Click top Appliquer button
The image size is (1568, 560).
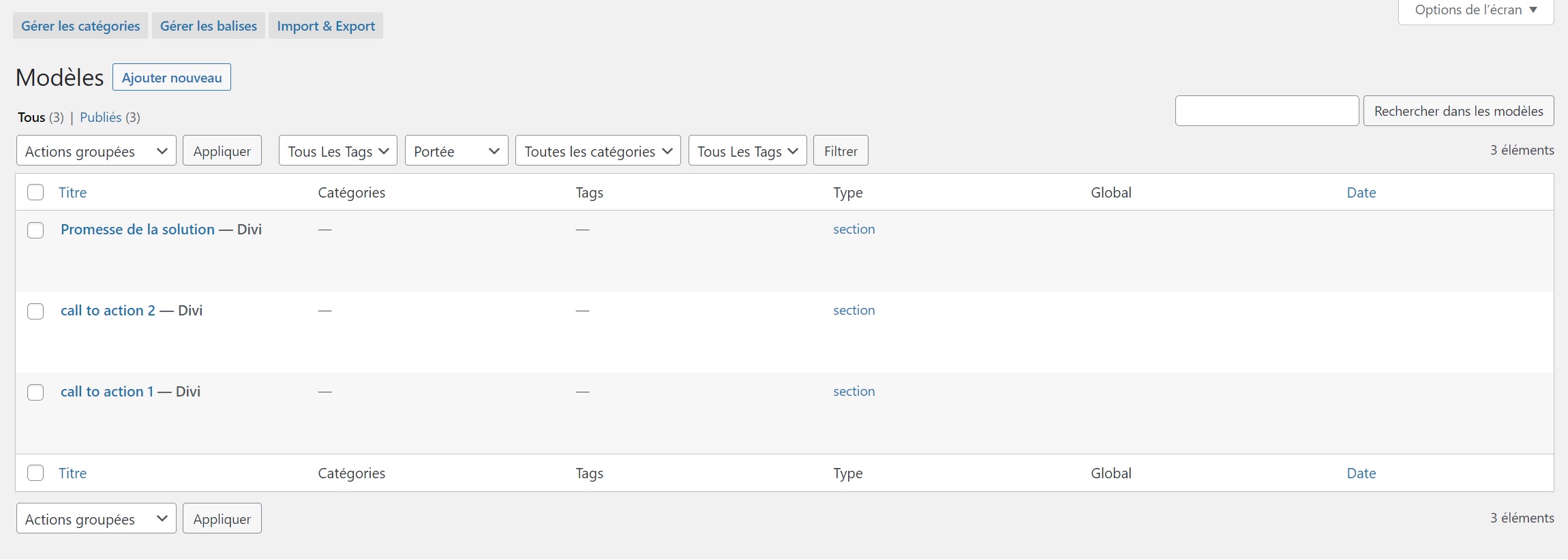pos(222,151)
